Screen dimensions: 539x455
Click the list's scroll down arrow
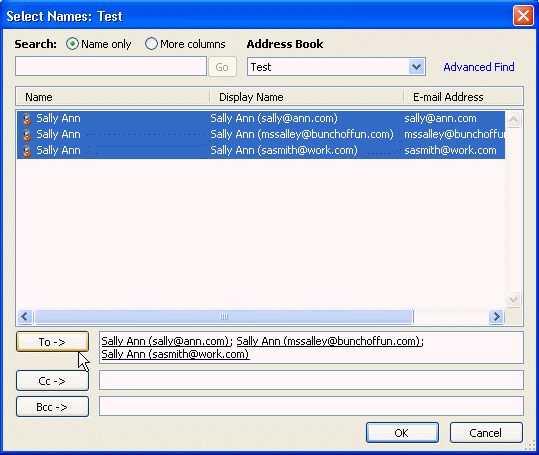point(514,299)
